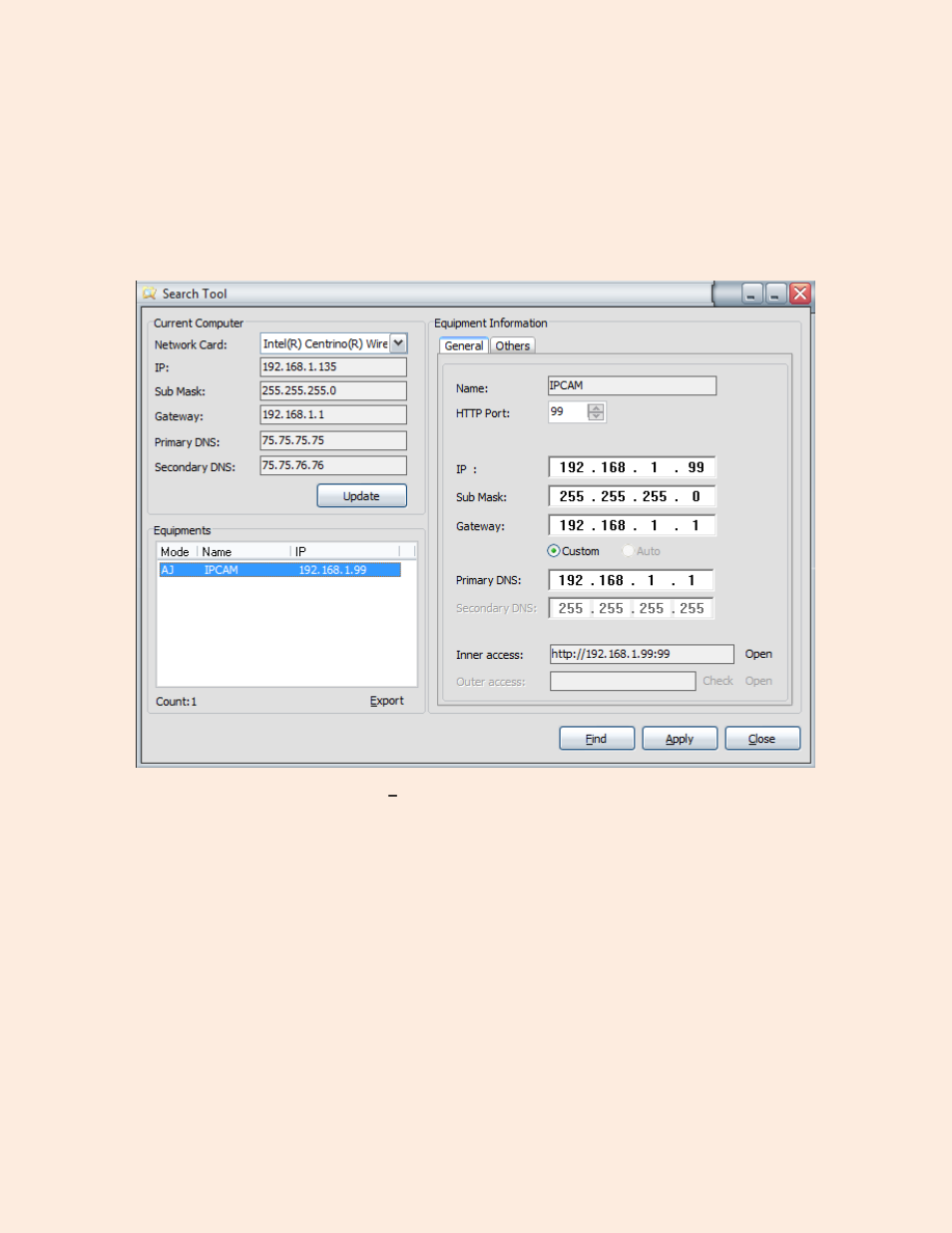
Task: Click the IP column header in Equipments
Action: coord(345,551)
